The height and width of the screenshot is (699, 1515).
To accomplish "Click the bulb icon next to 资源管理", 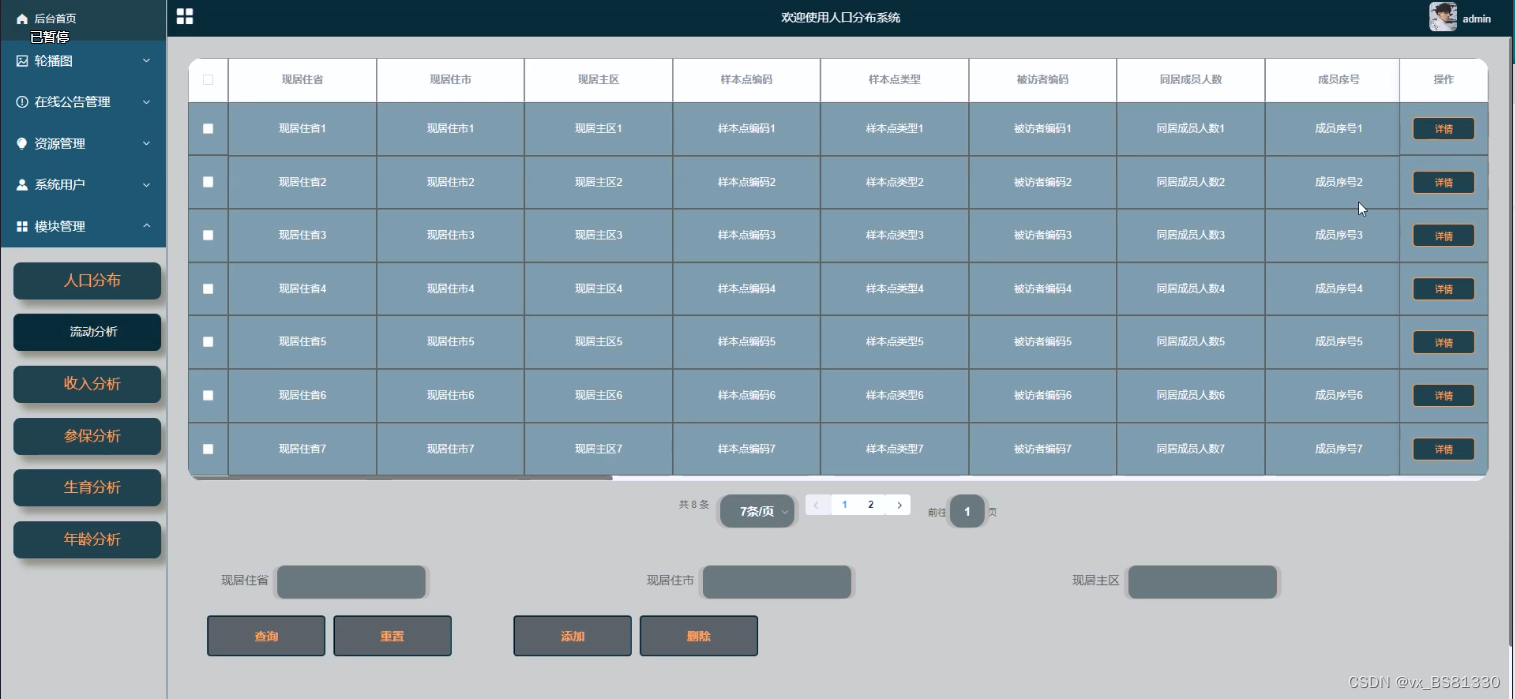I will pyautogui.click(x=22, y=144).
